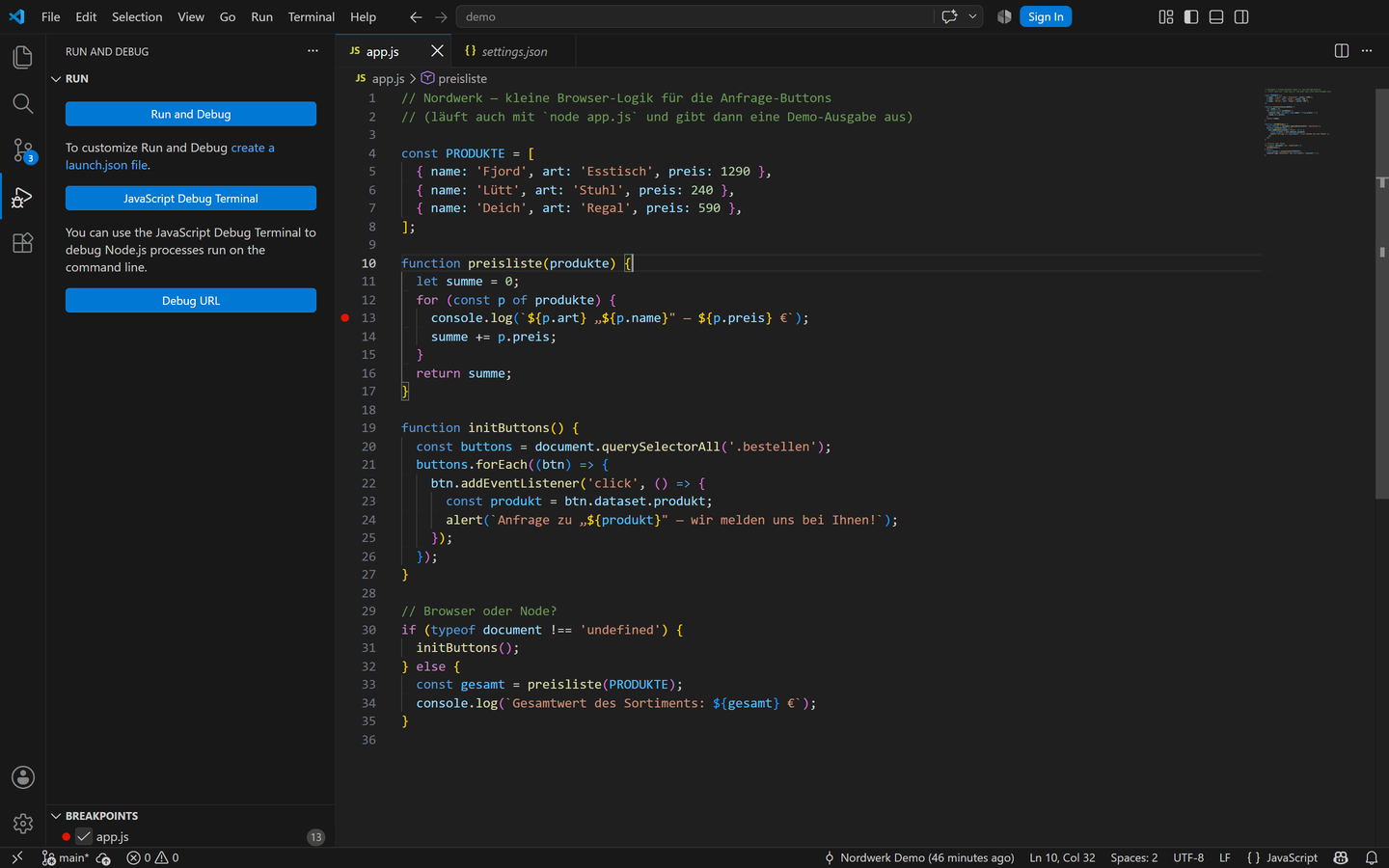The image size is (1389, 868).
Task: Toggle the Secondary Side Bar visibility
Action: coord(1241,16)
